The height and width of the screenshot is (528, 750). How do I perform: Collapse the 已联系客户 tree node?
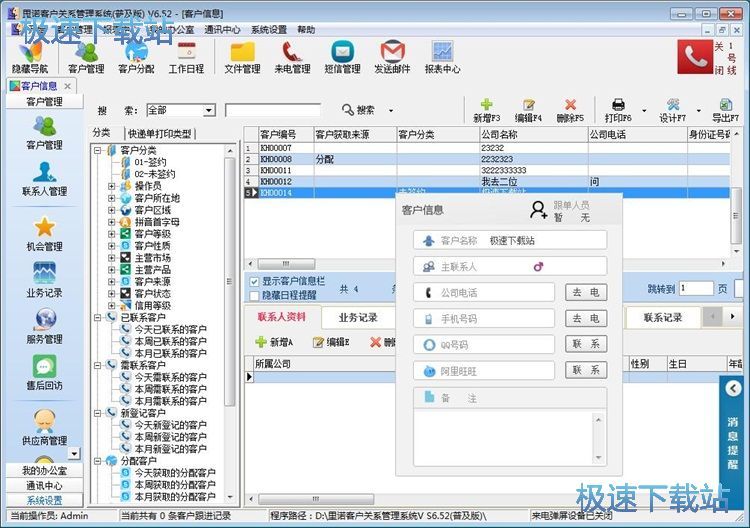[x=98, y=318]
